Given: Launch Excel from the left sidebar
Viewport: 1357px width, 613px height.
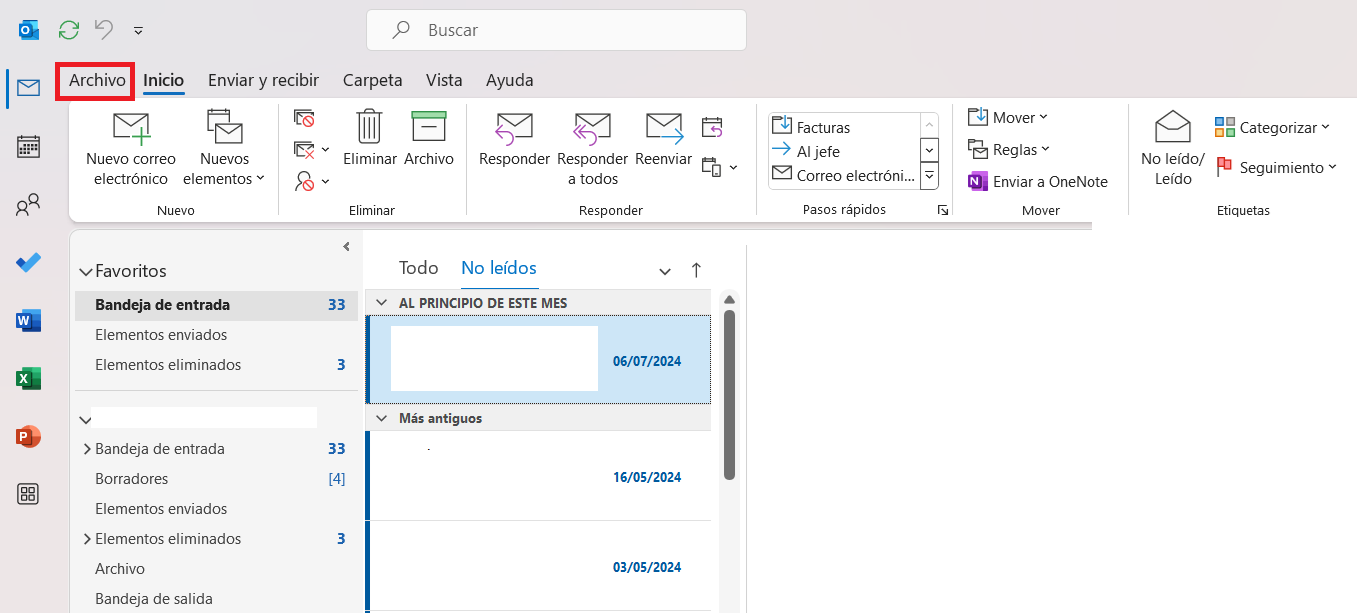Looking at the screenshot, I should click(x=28, y=378).
